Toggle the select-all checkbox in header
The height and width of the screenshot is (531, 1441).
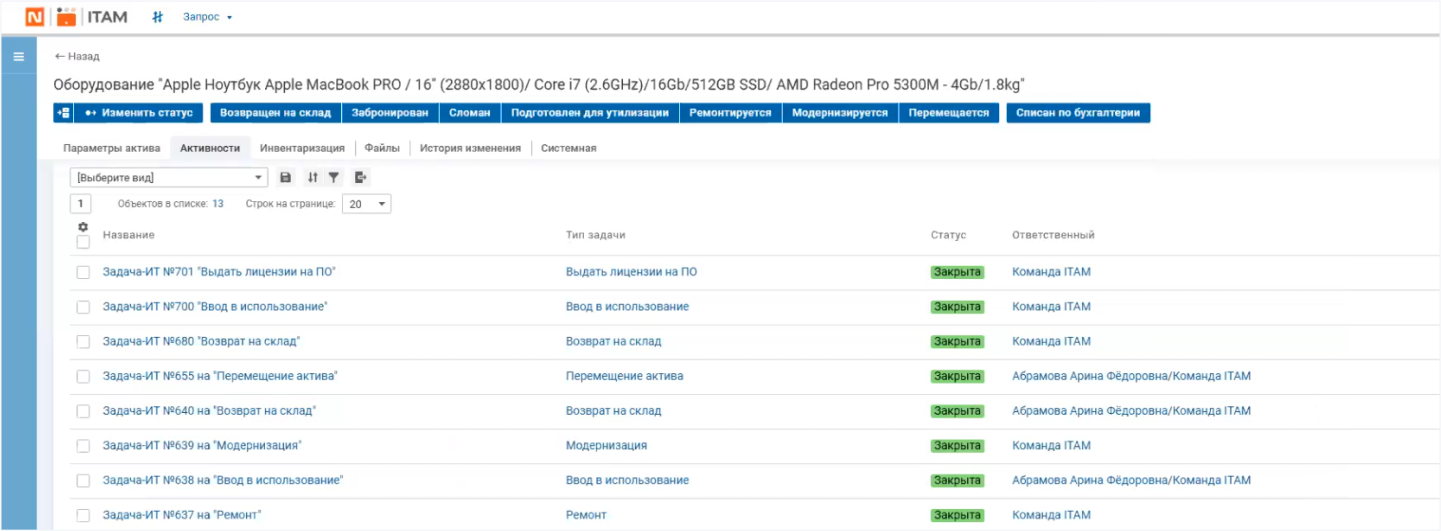pyautogui.click(x=83, y=242)
